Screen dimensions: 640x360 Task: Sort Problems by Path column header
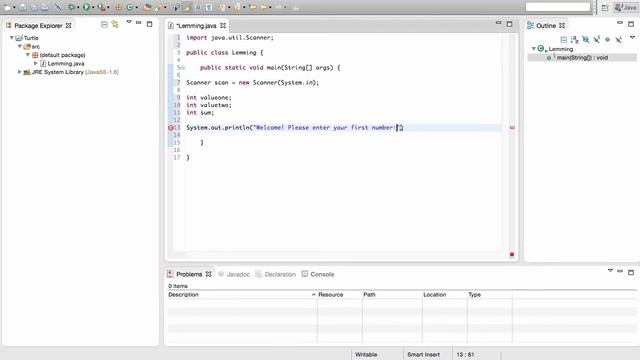[x=392, y=294]
